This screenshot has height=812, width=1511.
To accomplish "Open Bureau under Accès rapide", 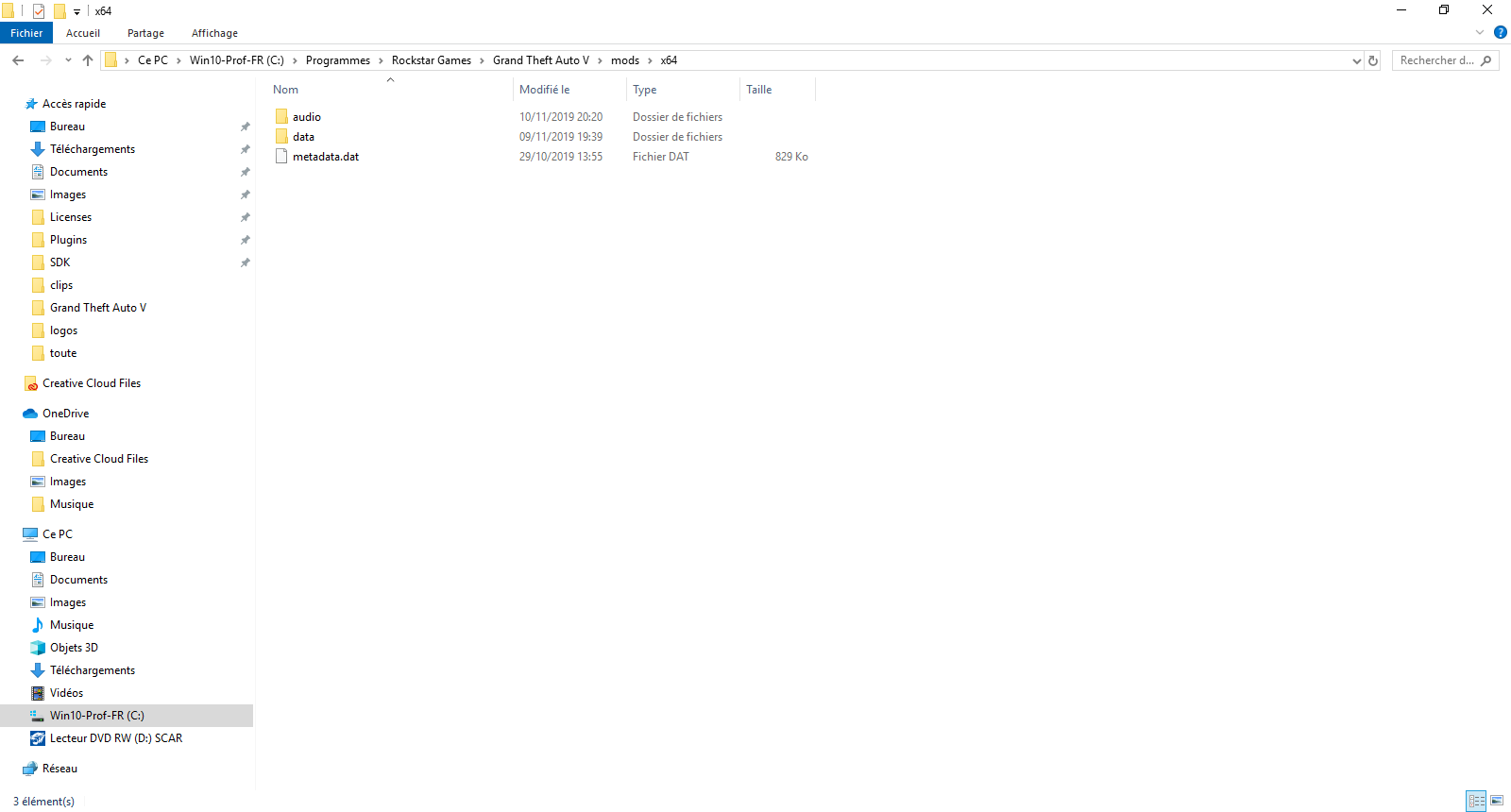I will coord(68,127).
